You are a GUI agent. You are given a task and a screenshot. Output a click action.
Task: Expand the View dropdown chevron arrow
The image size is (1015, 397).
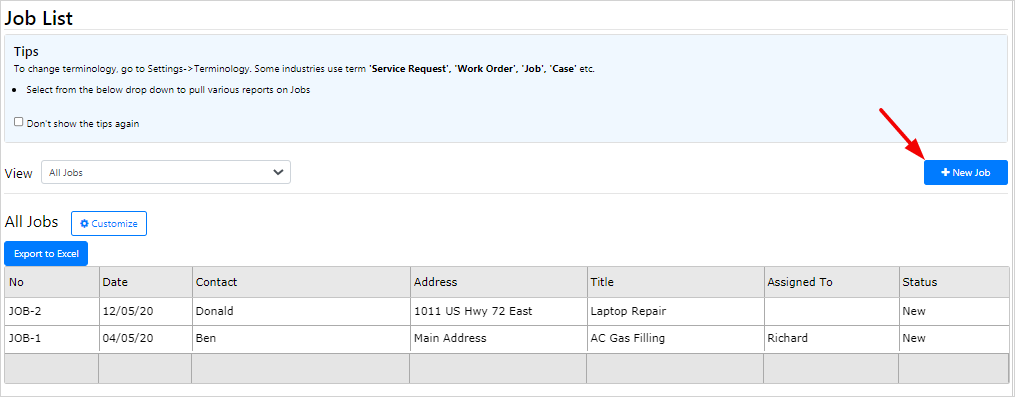tap(278, 173)
